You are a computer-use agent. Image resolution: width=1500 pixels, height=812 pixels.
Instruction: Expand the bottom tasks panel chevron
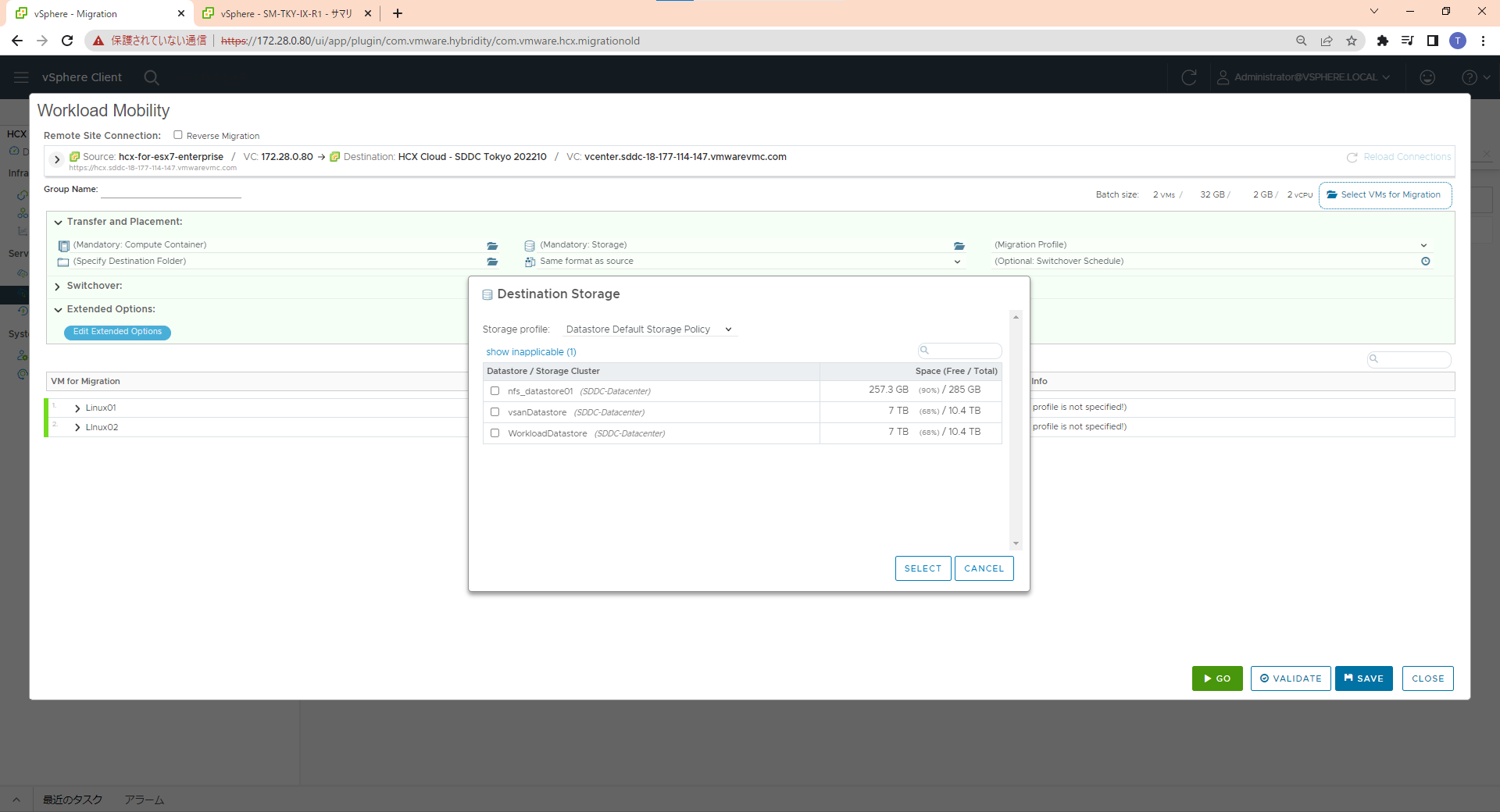point(16,800)
